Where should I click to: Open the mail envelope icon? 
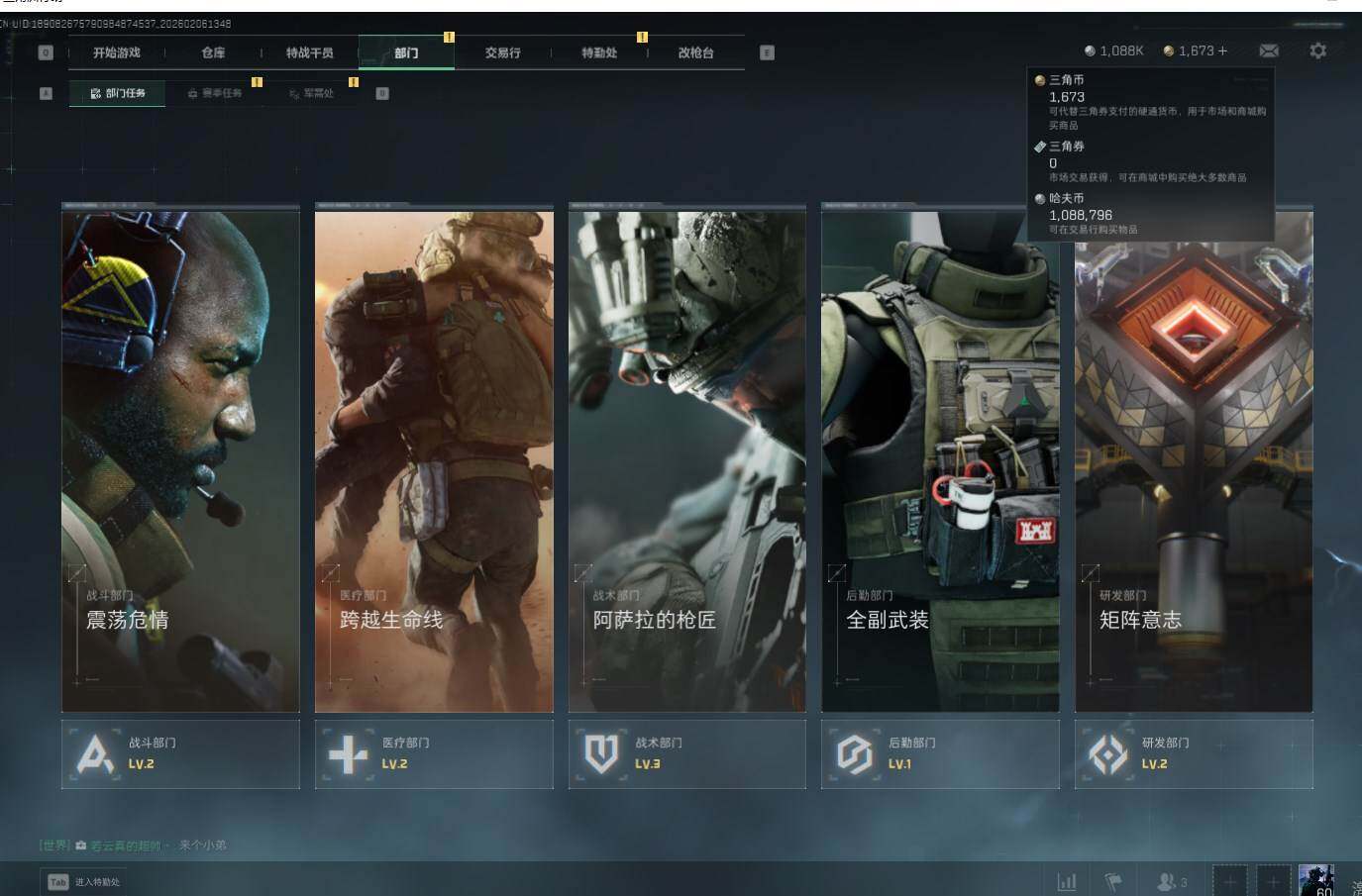tap(1268, 50)
